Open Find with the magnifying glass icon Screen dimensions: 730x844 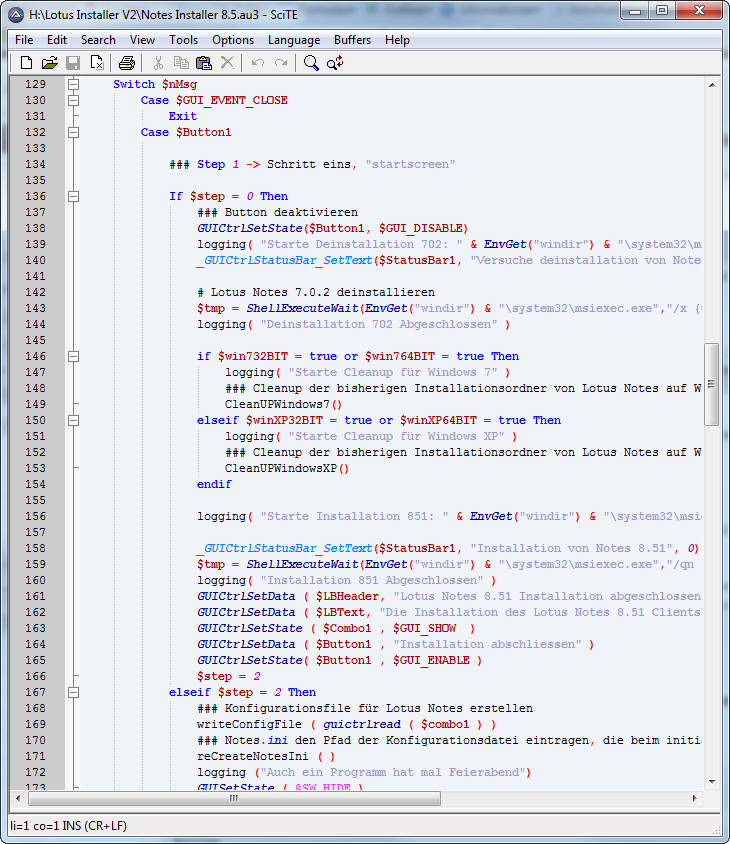[311, 63]
